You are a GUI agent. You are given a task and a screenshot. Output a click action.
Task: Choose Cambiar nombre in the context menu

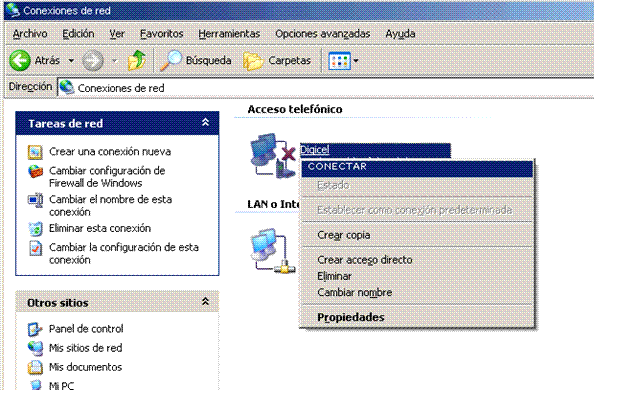coord(417,293)
